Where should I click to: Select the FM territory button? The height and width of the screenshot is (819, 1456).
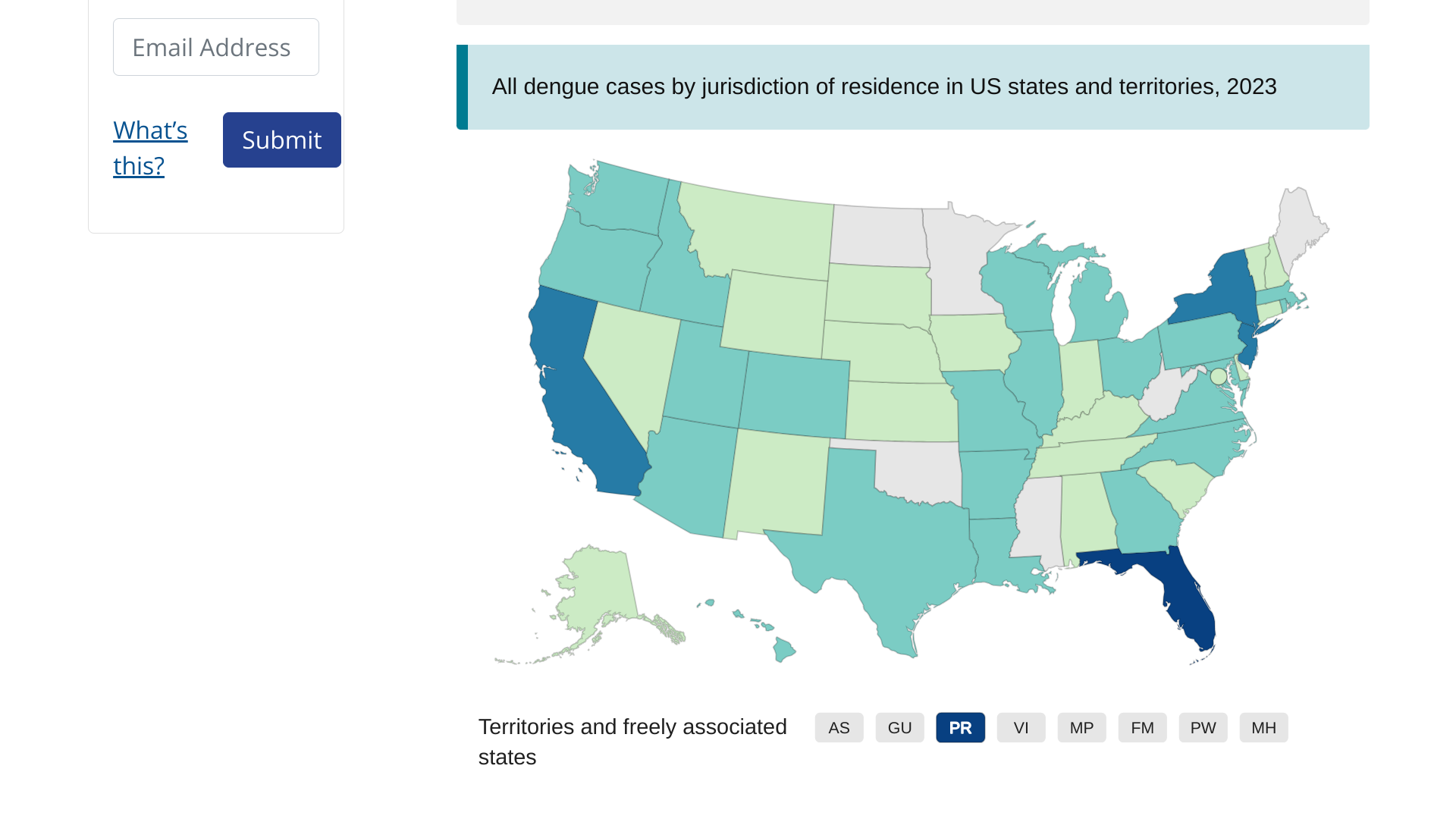pyautogui.click(x=1142, y=728)
